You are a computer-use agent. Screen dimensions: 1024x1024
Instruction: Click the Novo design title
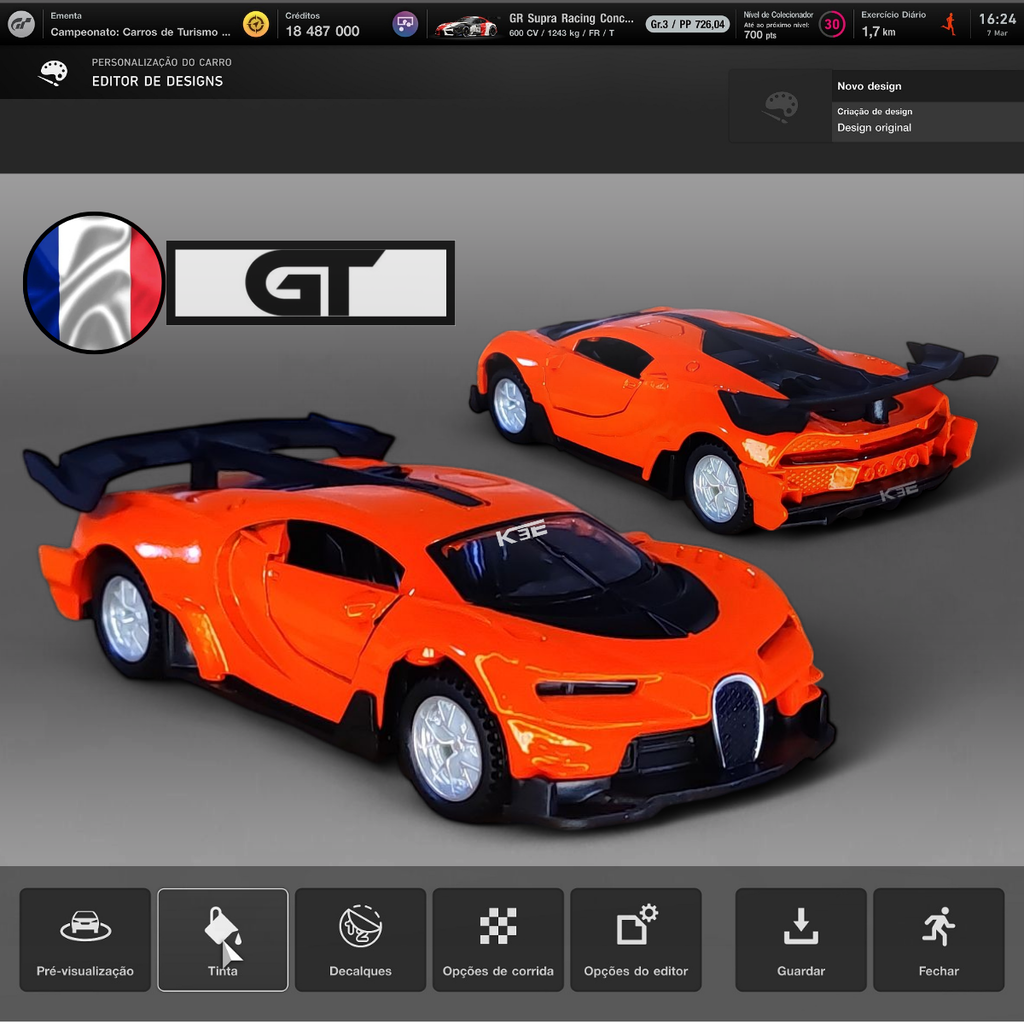click(x=869, y=86)
